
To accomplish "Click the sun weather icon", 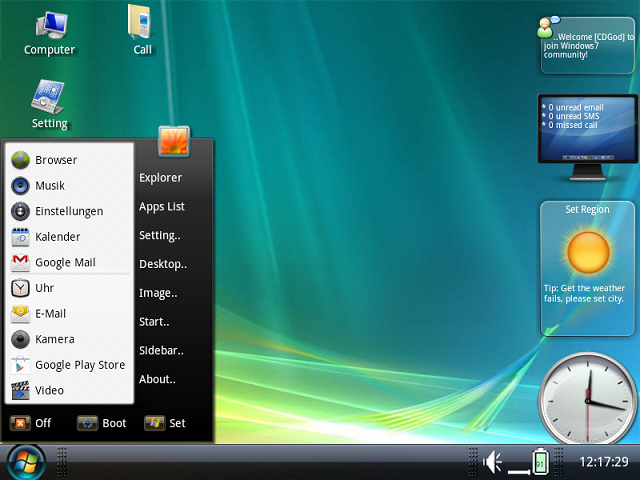I will (588, 252).
